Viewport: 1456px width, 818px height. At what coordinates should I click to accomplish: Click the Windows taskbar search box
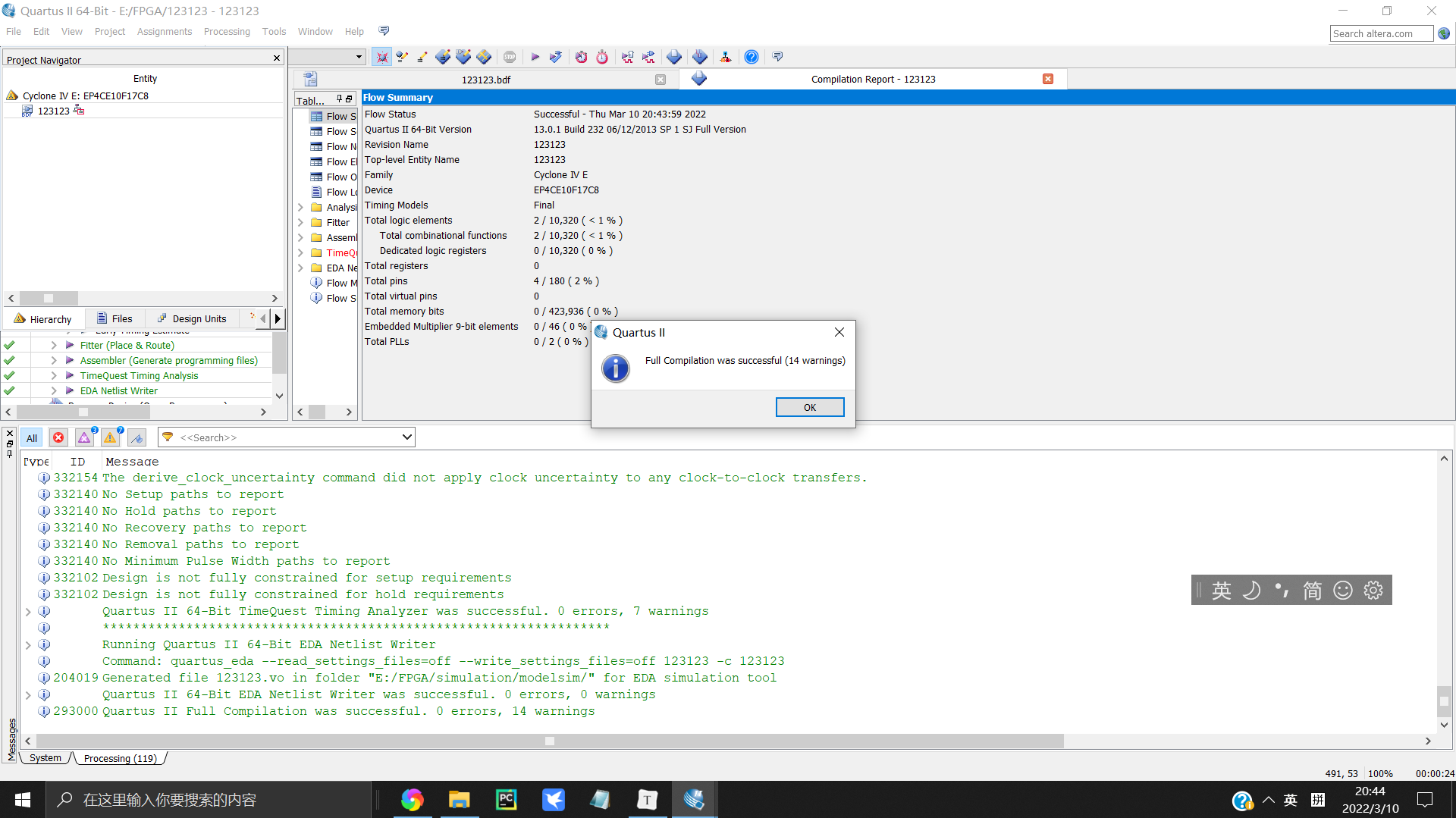pyautogui.click(x=209, y=800)
